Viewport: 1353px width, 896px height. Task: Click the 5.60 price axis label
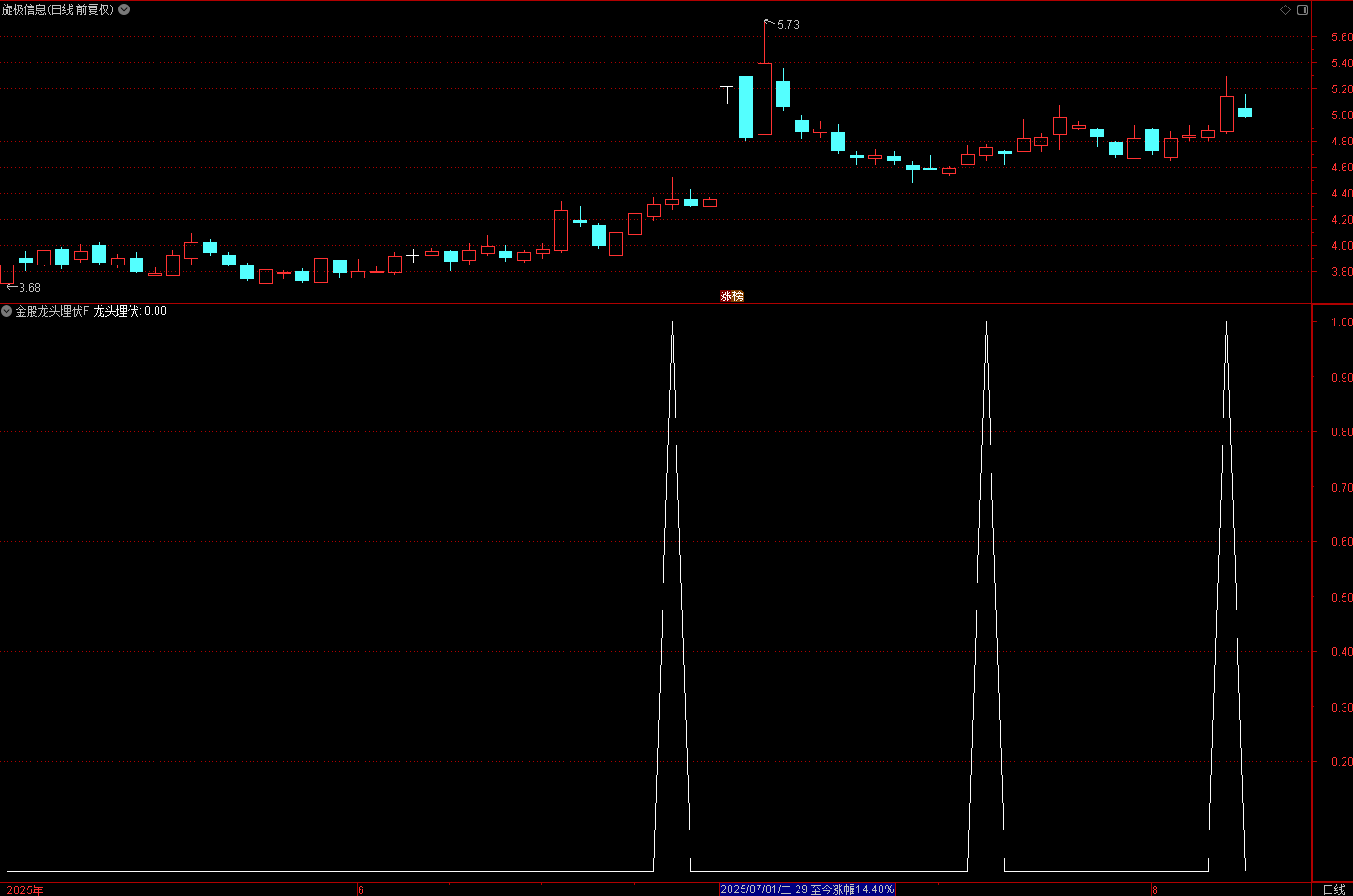(x=1342, y=37)
